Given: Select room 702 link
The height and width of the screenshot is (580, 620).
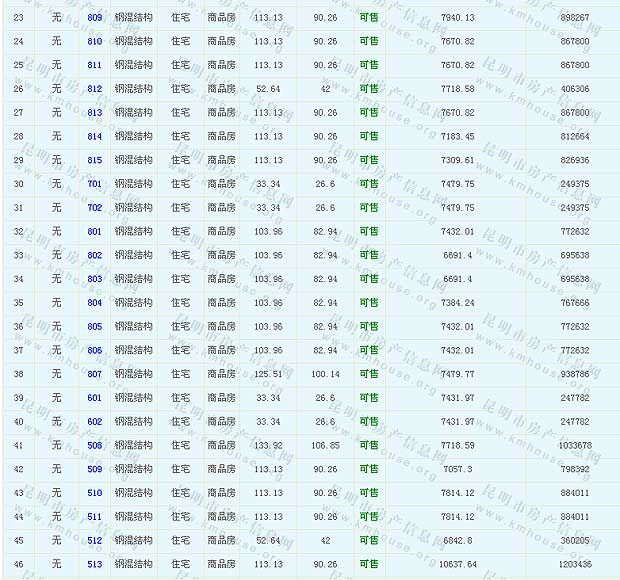Looking at the screenshot, I should click(x=95, y=208).
